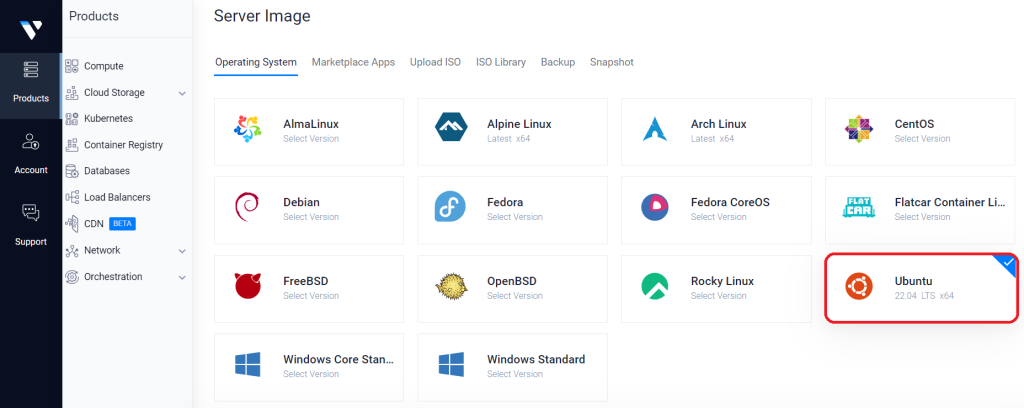Open AlmaLinux Select Version dropdown
Screen dimensions: 1024x408
tap(311, 138)
